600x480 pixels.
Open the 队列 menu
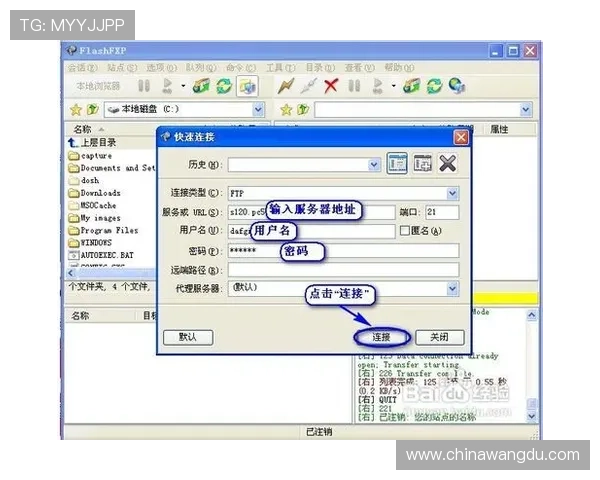pos(201,68)
